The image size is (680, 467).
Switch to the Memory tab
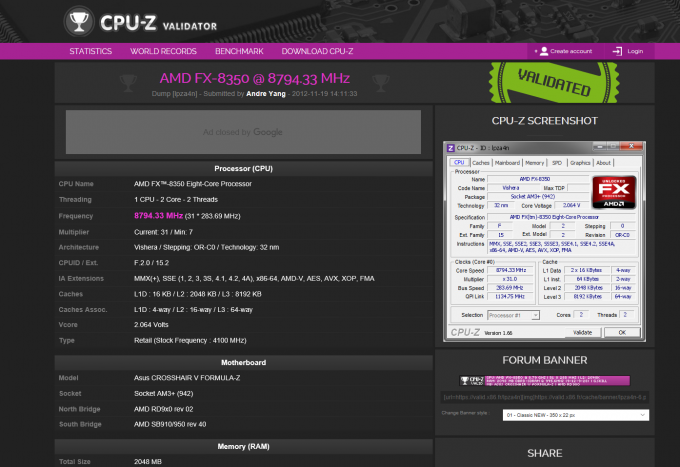coord(534,163)
